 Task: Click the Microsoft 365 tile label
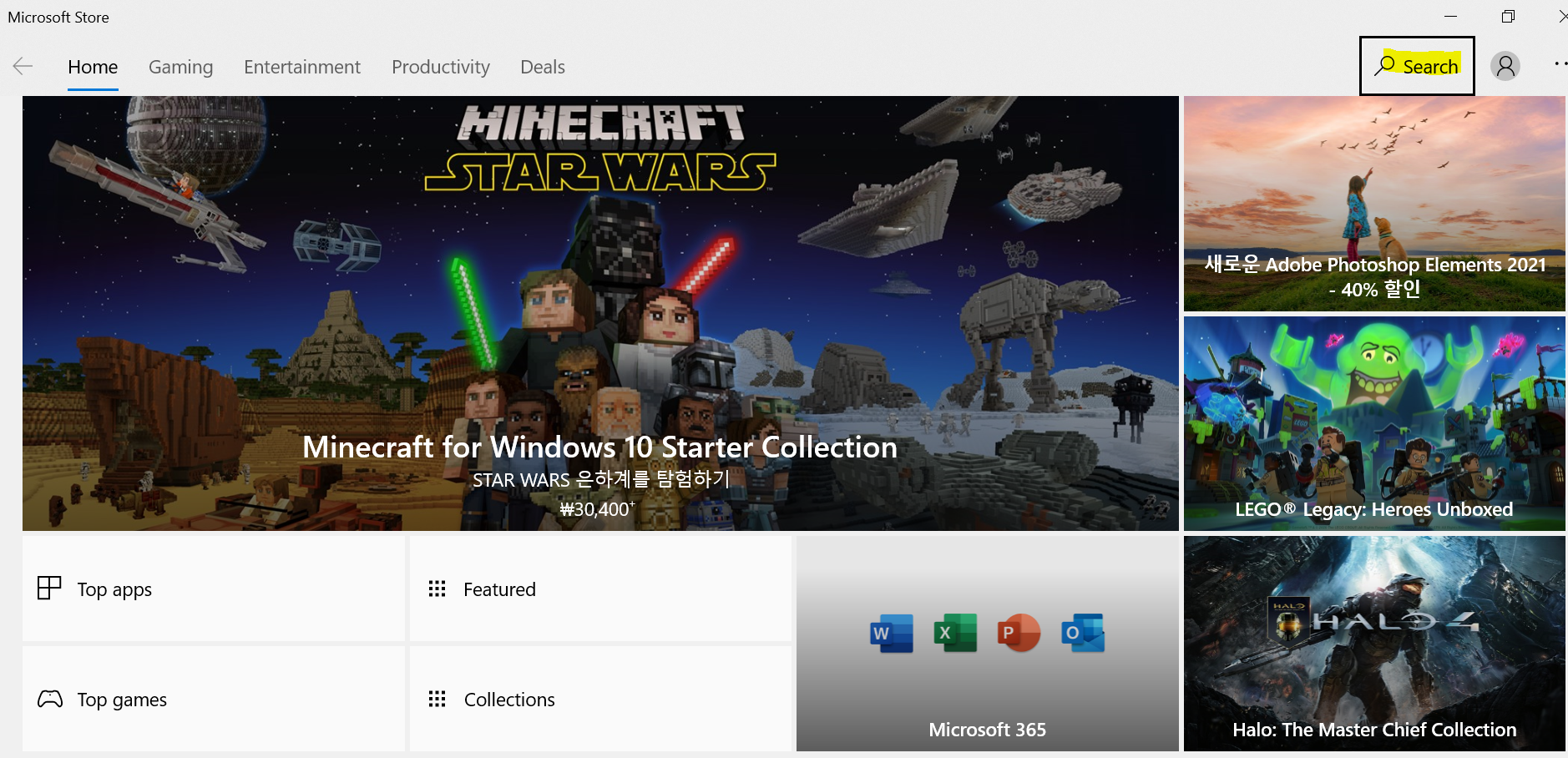[987, 730]
